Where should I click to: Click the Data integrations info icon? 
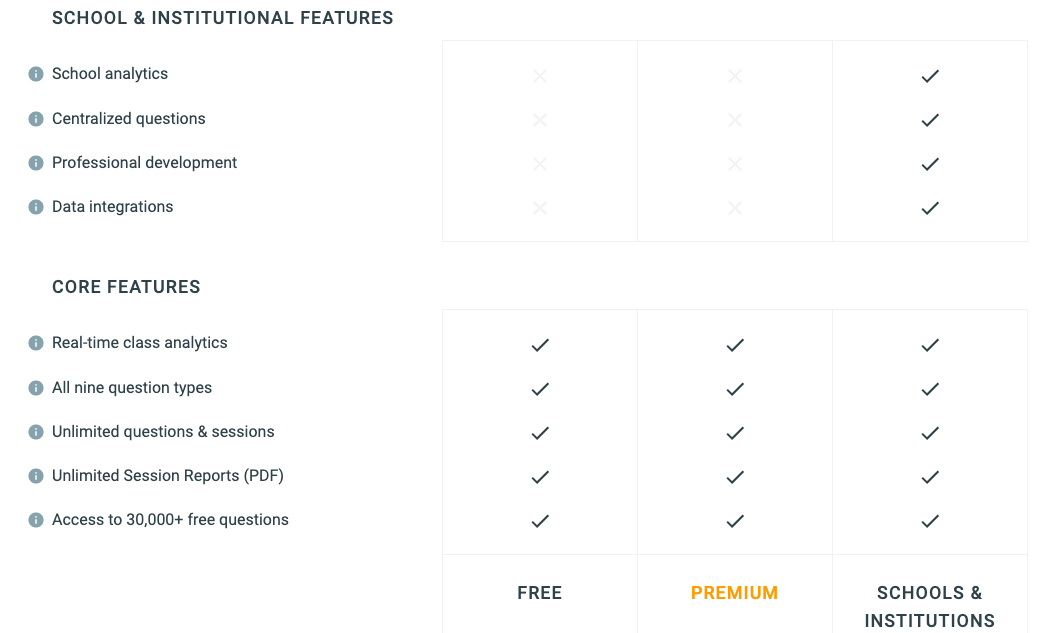tap(36, 207)
